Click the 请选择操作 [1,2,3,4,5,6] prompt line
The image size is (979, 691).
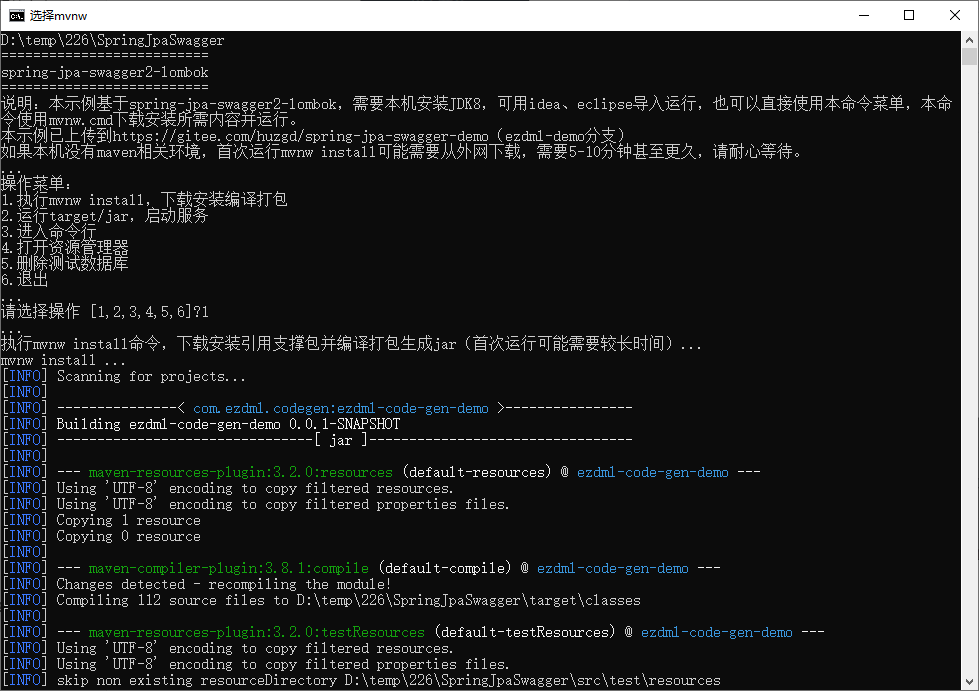104,312
